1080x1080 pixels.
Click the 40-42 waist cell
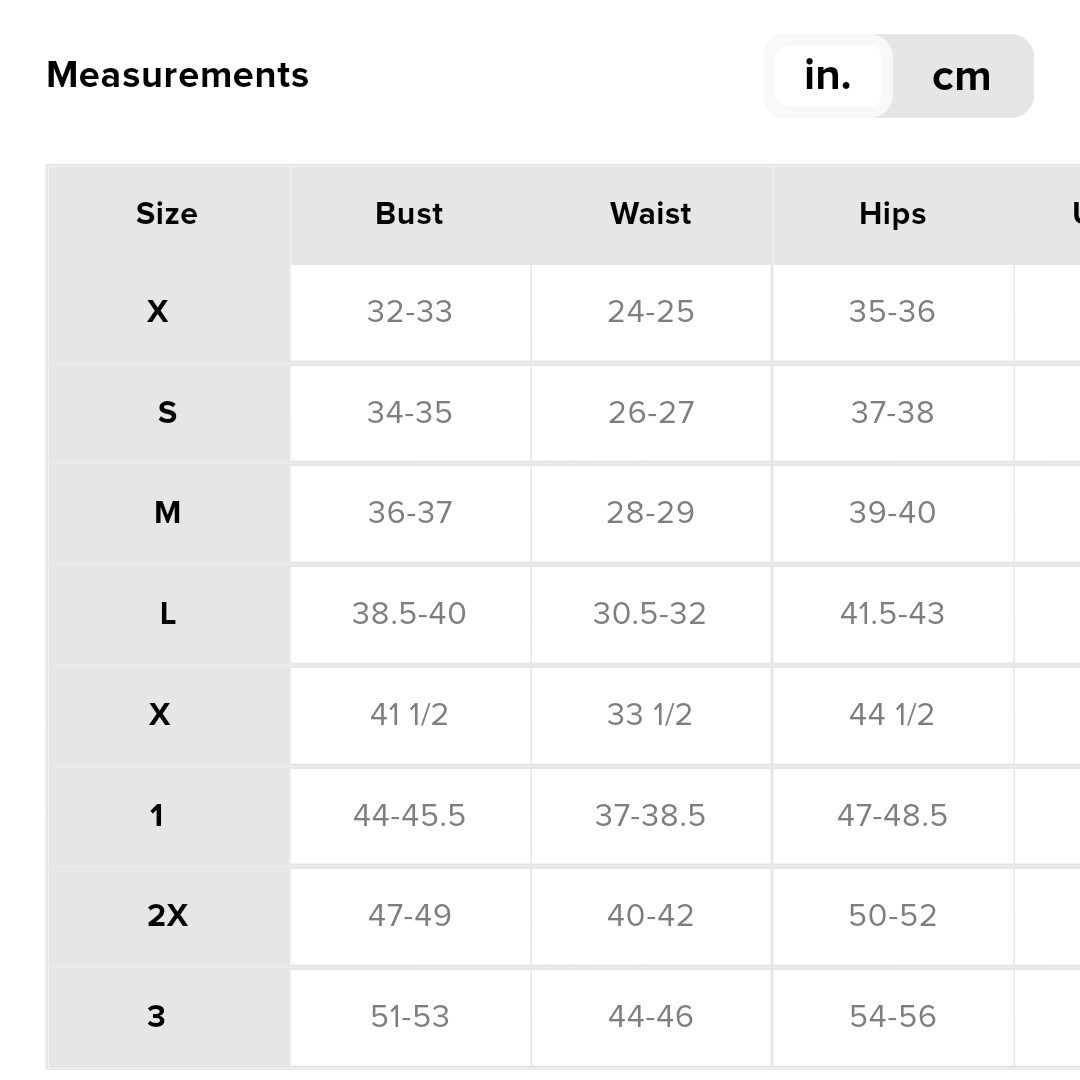click(x=651, y=916)
